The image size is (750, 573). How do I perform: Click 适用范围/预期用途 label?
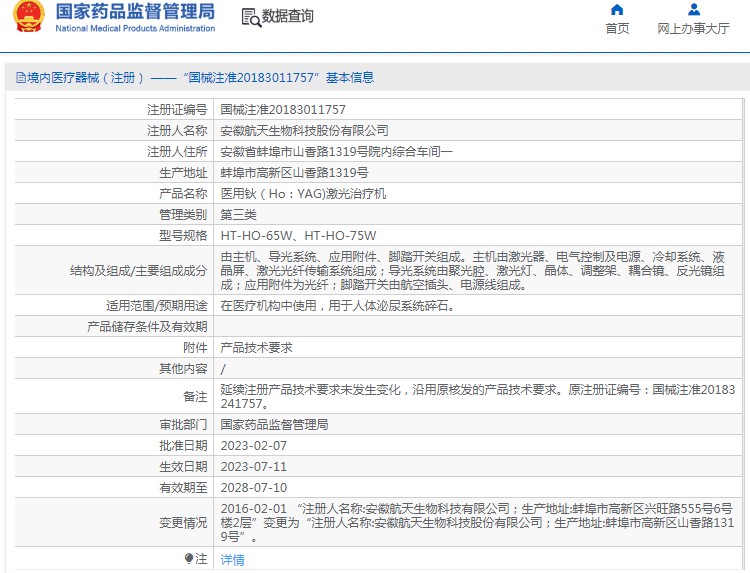(x=156, y=306)
